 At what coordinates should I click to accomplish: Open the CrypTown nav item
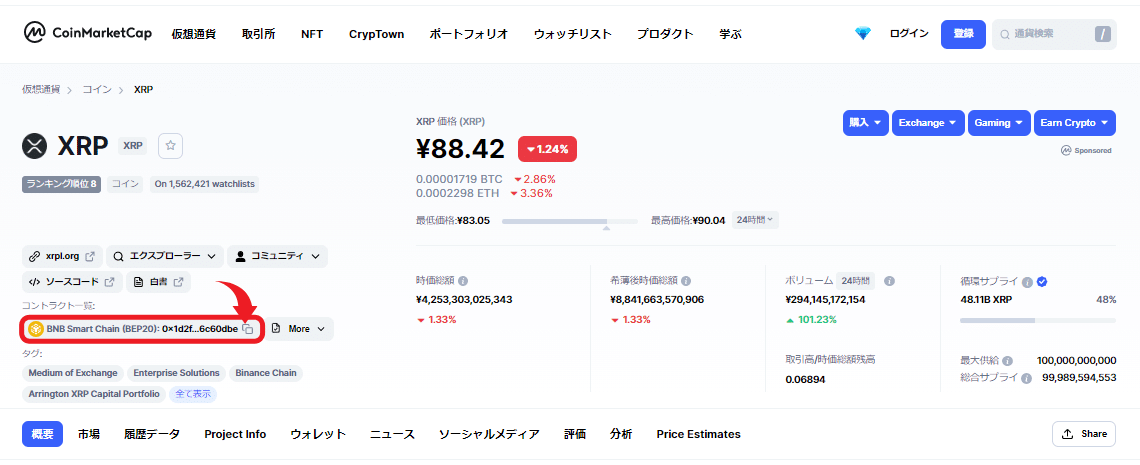[376, 34]
